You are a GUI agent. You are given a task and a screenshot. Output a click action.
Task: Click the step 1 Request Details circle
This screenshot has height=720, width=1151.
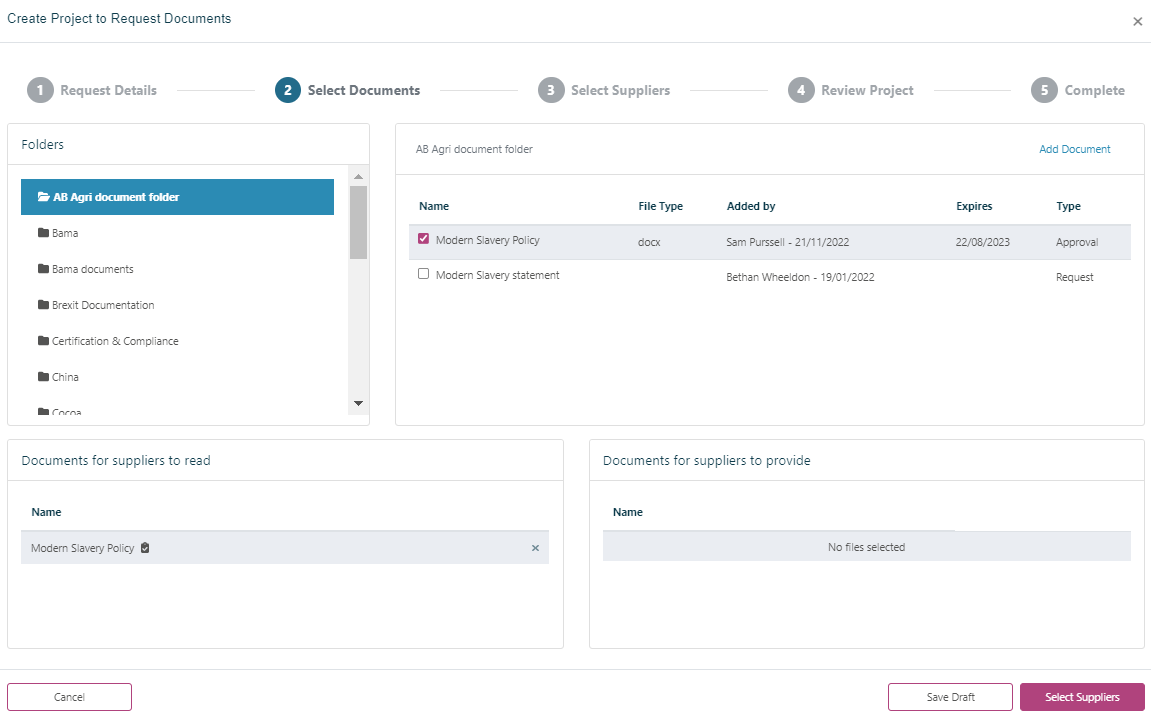coord(40,90)
